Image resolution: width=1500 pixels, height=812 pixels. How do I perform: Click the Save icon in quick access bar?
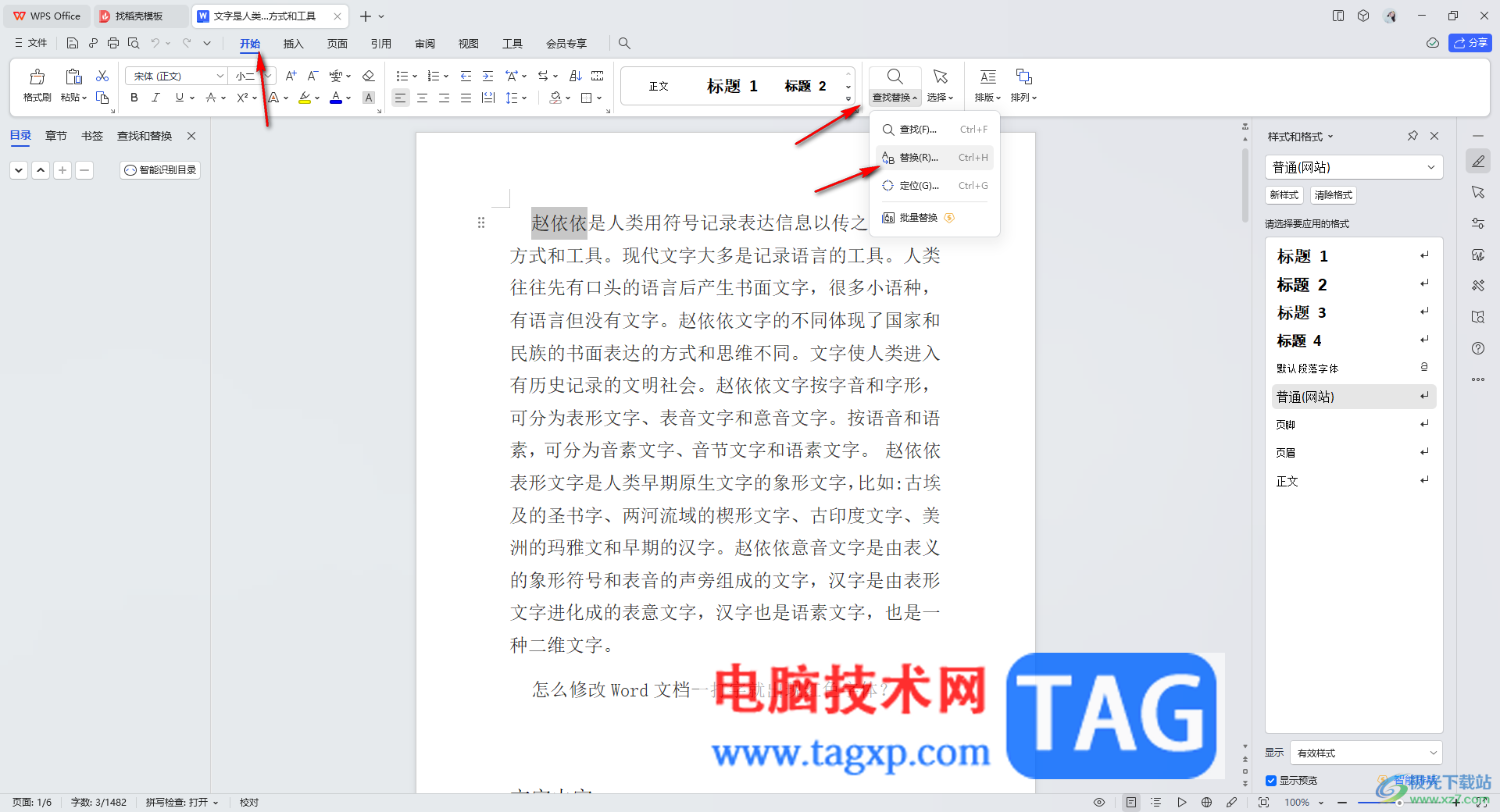pos(73,43)
